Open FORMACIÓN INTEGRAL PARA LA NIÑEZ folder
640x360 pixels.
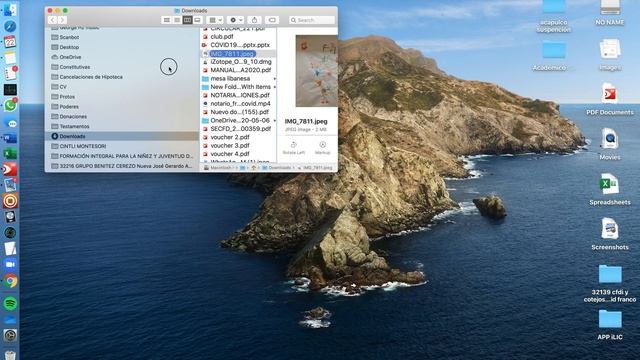click(122, 156)
